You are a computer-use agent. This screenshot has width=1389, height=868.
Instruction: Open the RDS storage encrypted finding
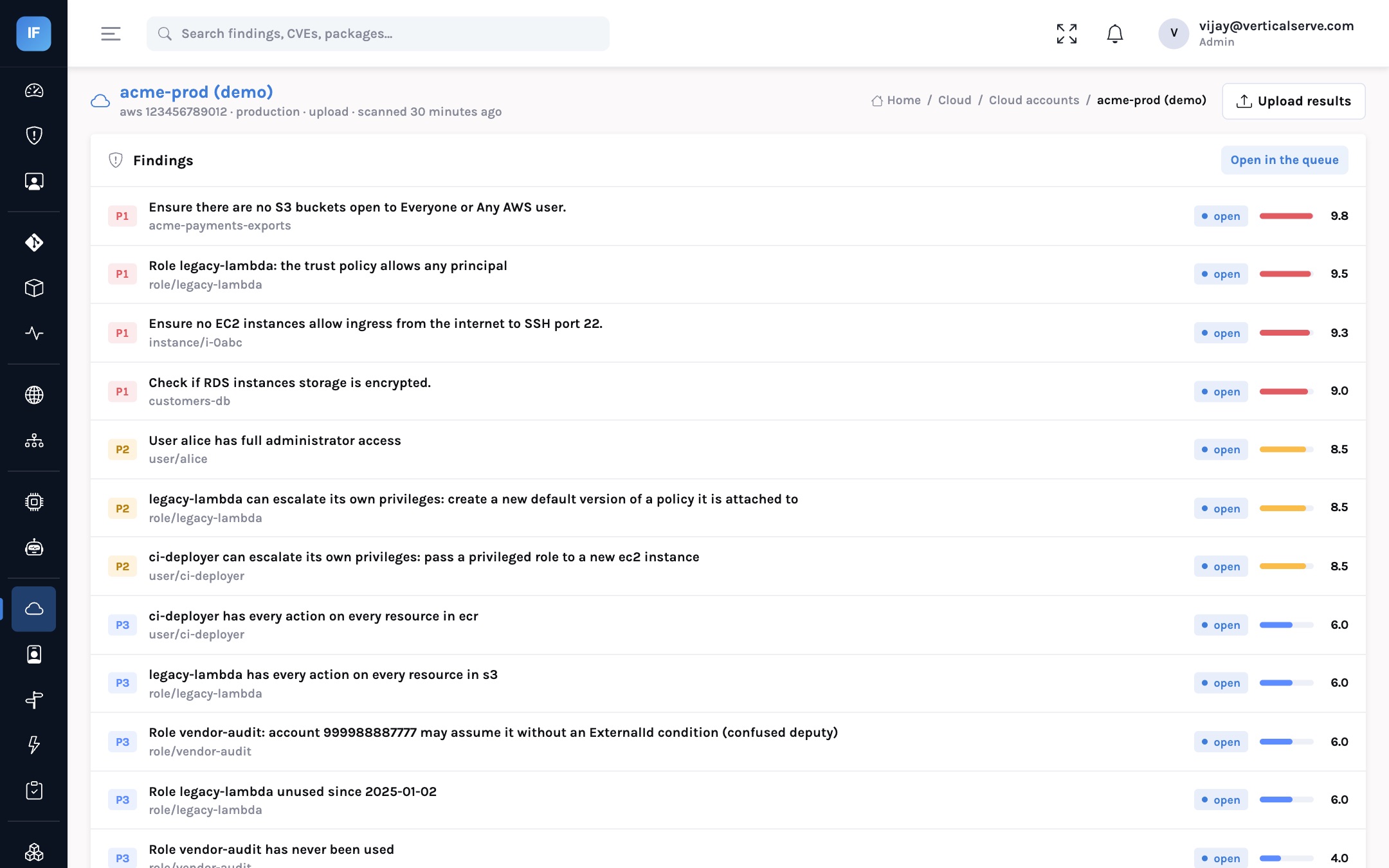click(x=728, y=392)
